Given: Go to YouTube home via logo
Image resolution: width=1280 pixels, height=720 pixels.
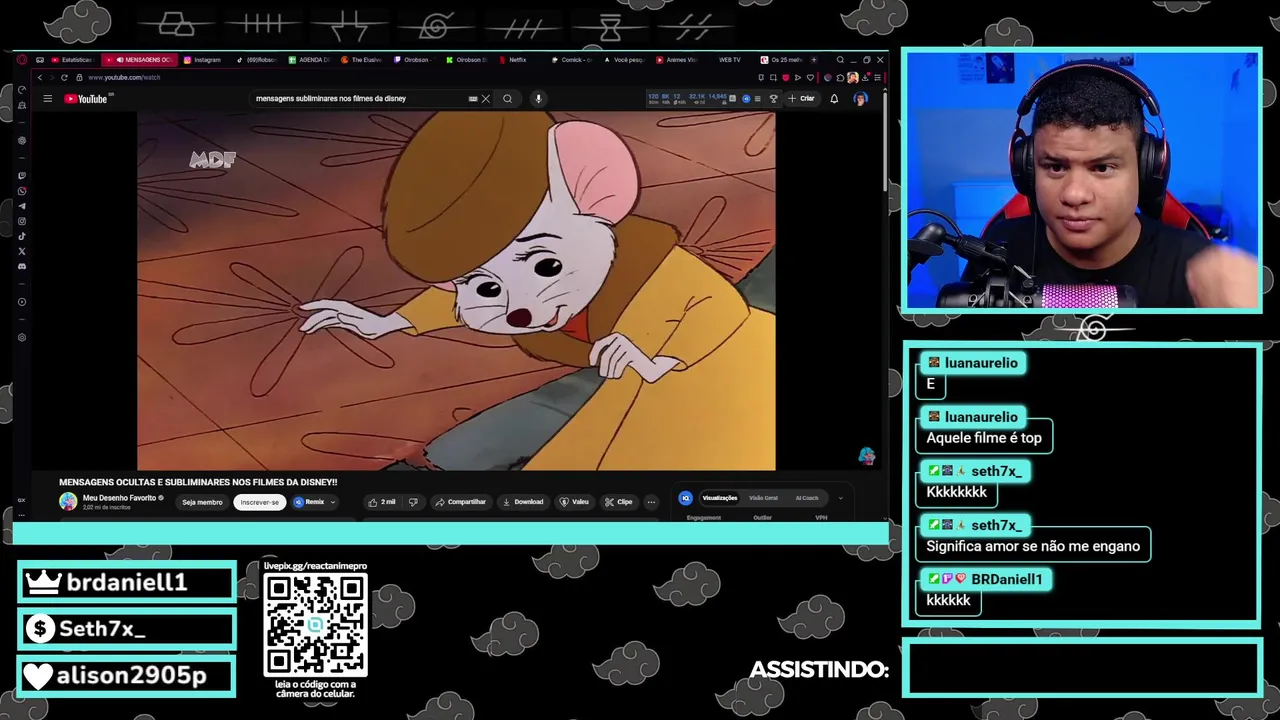Looking at the screenshot, I should click(x=86, y=99).
